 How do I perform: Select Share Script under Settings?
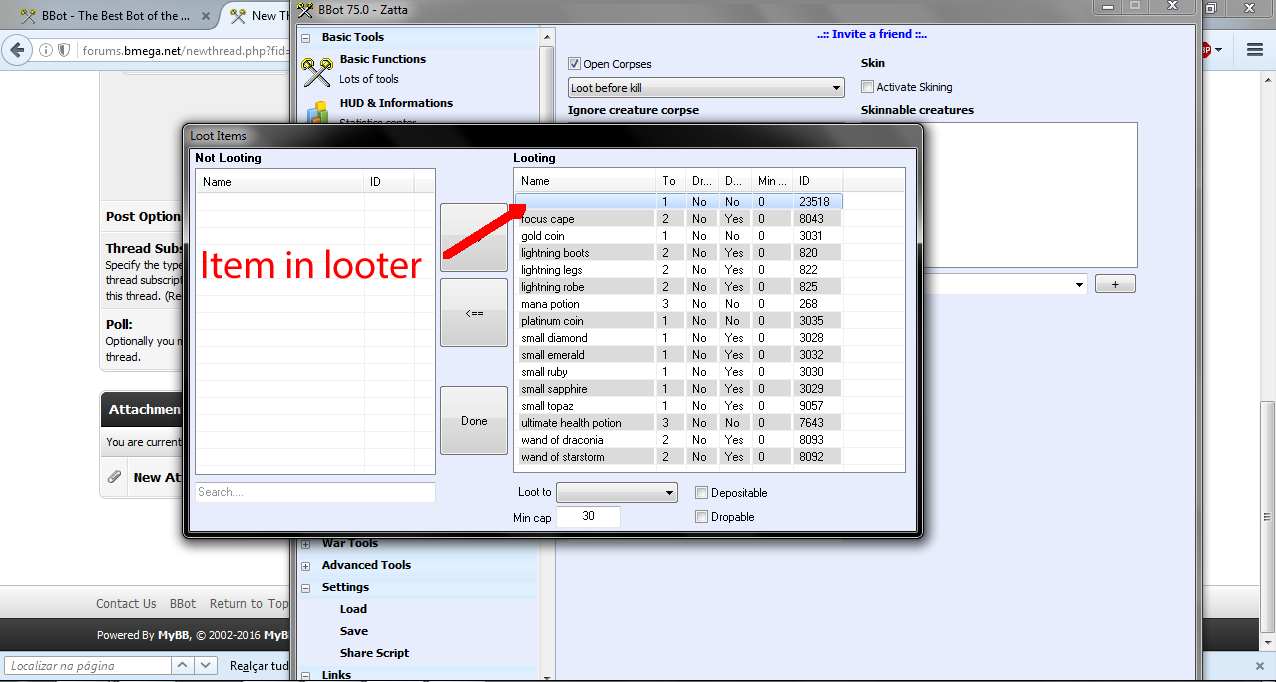[374, 653]
